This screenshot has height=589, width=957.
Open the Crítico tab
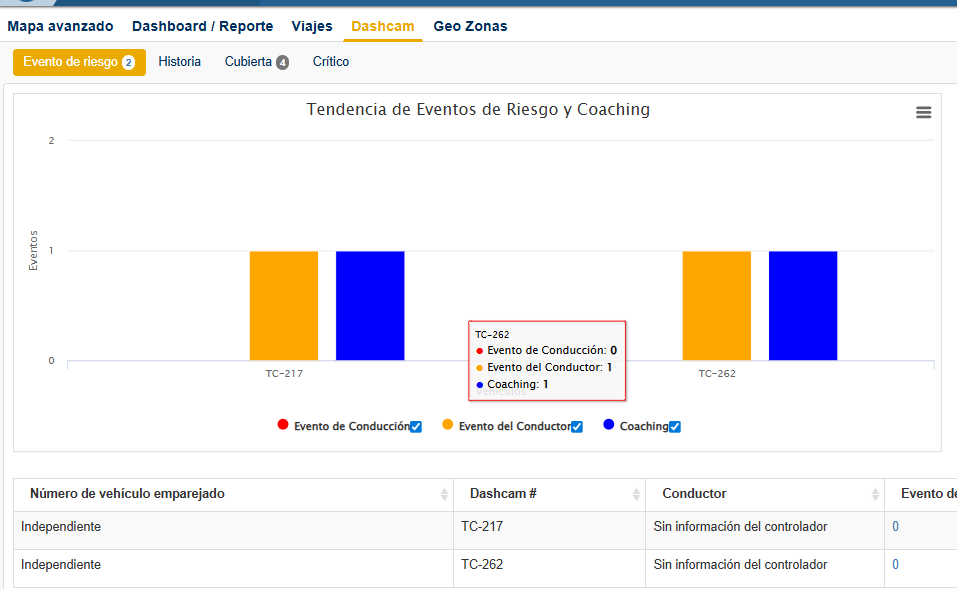331,62
